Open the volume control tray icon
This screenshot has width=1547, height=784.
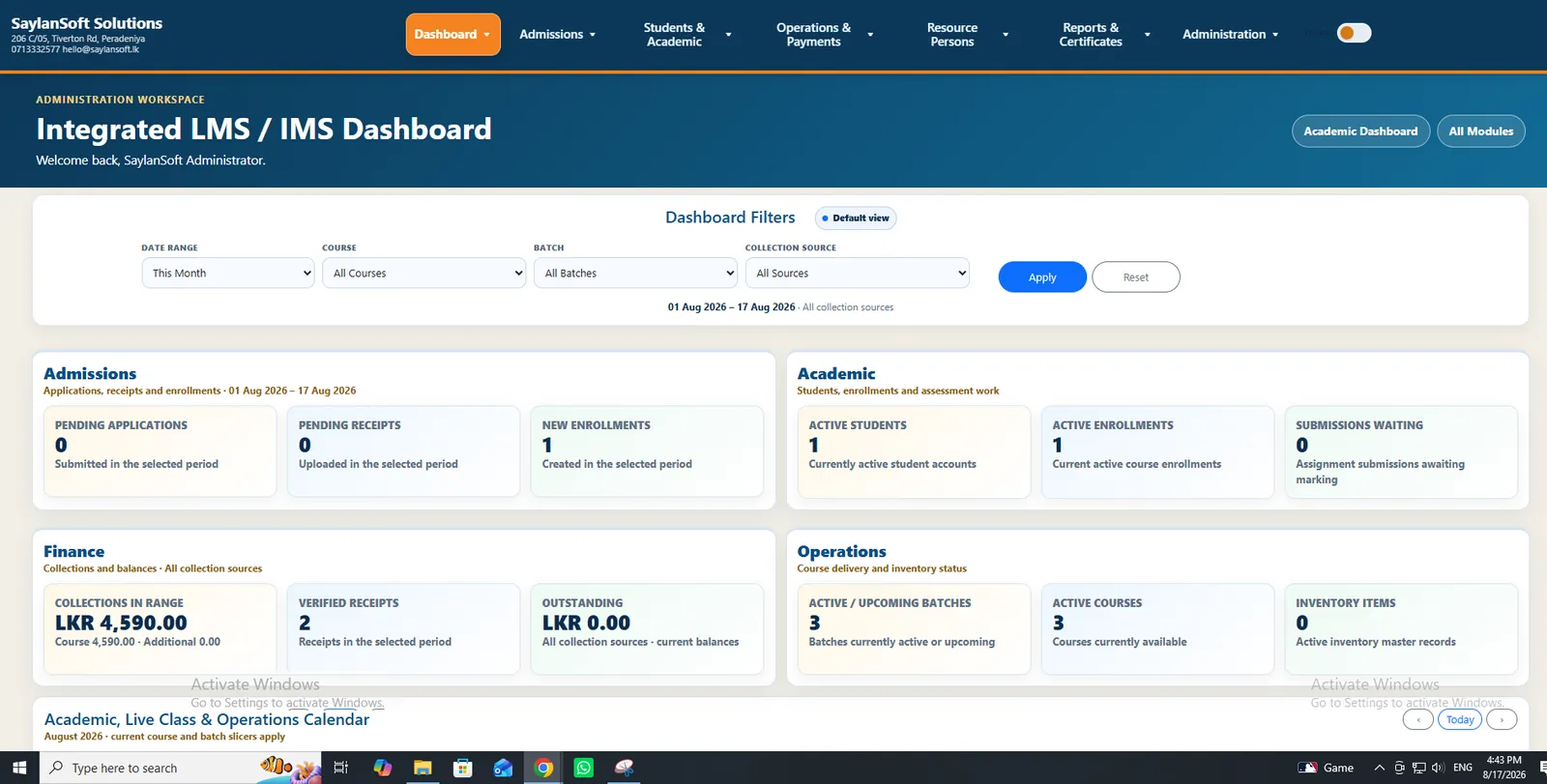coord(1438,768)
